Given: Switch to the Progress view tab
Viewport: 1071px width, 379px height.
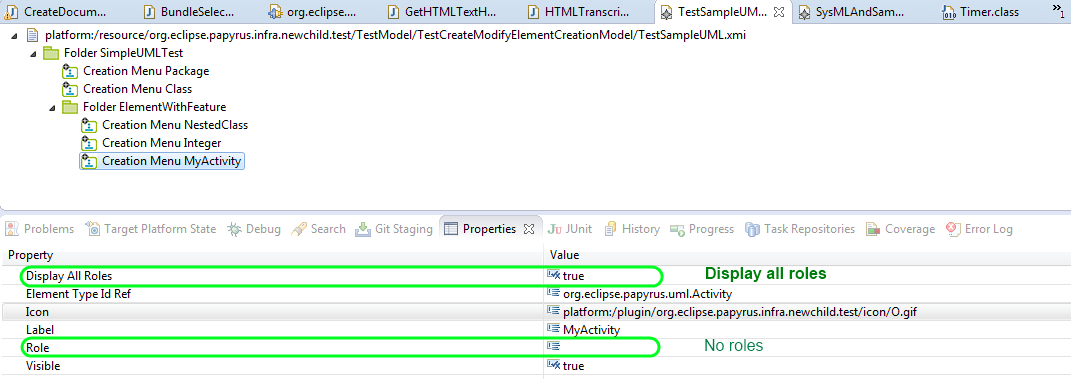Looking at the screenshot, I should [x=703, y=229].
